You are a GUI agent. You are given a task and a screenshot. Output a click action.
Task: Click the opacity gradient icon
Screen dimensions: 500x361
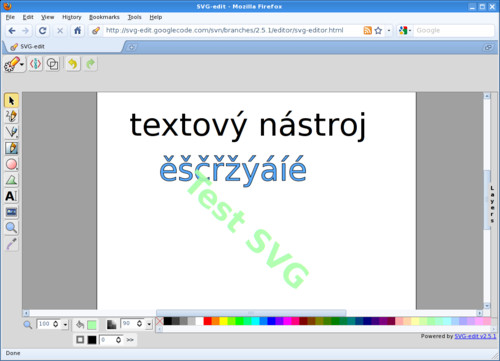pyautogui.click(x=111, y=324)
